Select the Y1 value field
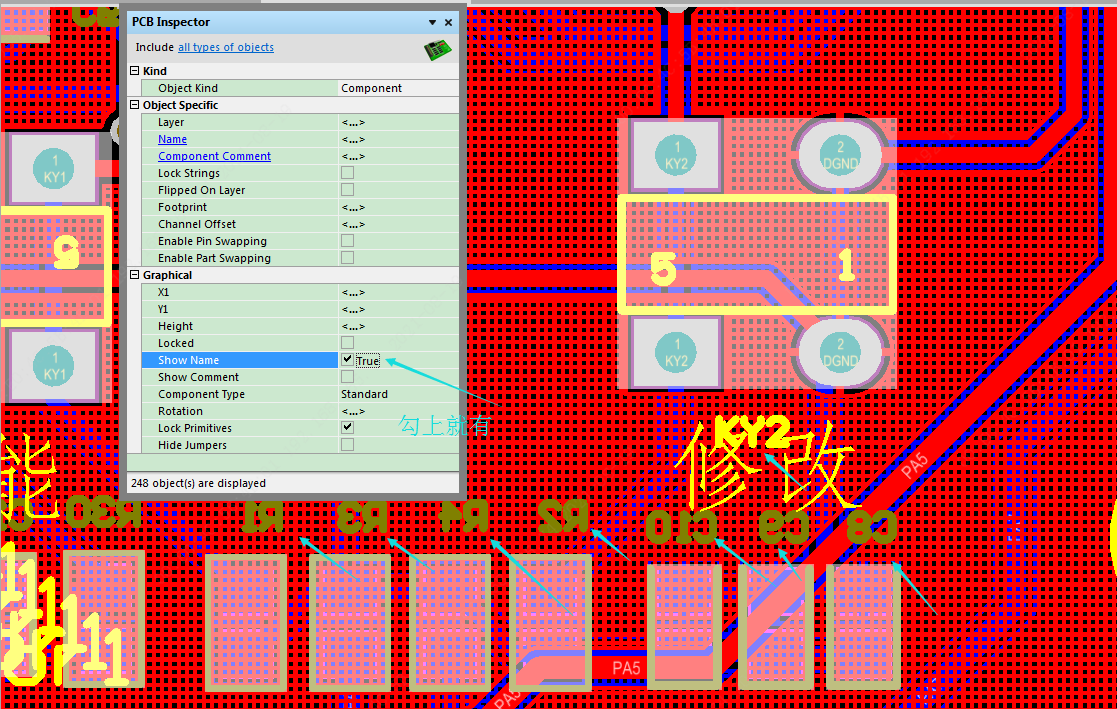 click(x=398, y=309)
